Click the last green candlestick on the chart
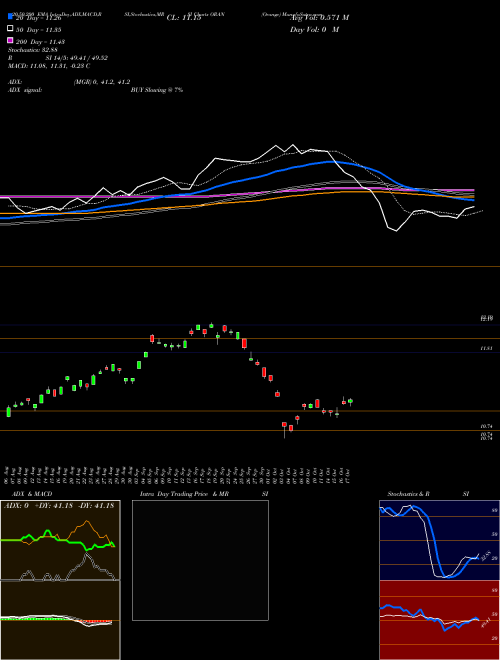Viewport: 500px width, 660px height. [x=350, y=401]
